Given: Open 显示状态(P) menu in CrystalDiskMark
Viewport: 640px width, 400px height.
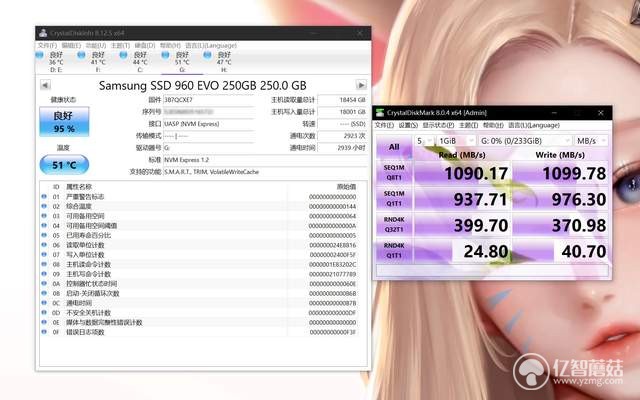Looking at the screenshot, I should tap(438, 125).
